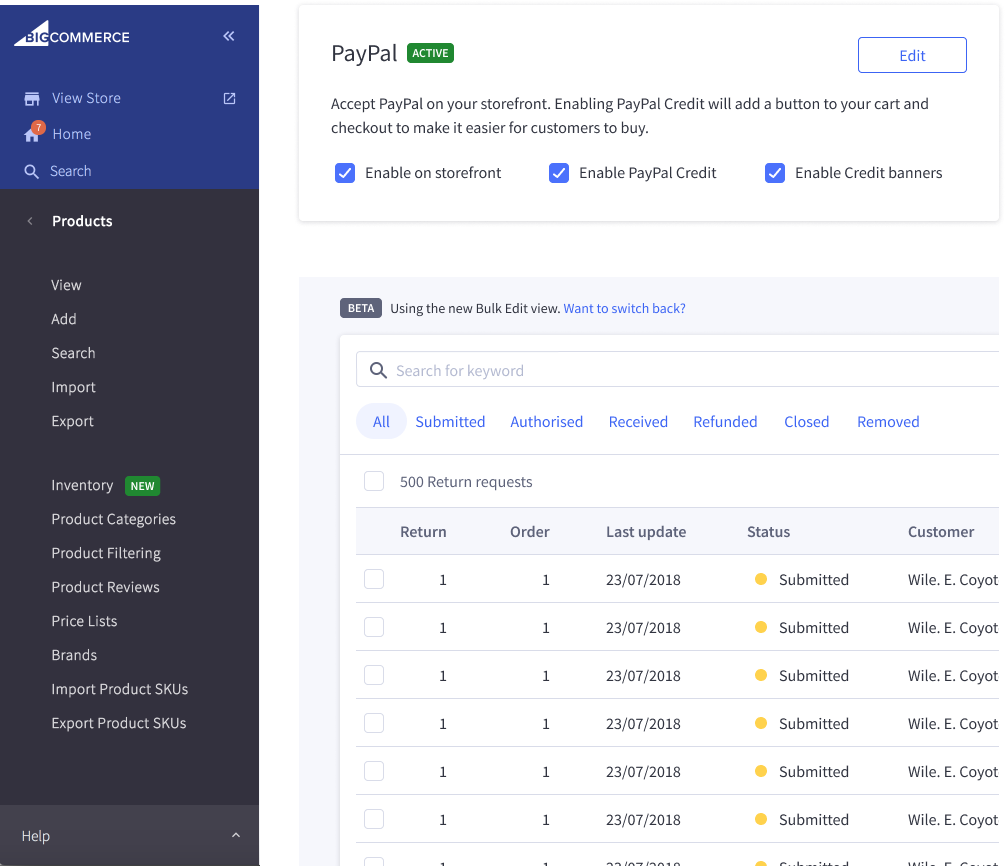Toggle Enable PayPal Credit checkbox

tap(559, 173)
